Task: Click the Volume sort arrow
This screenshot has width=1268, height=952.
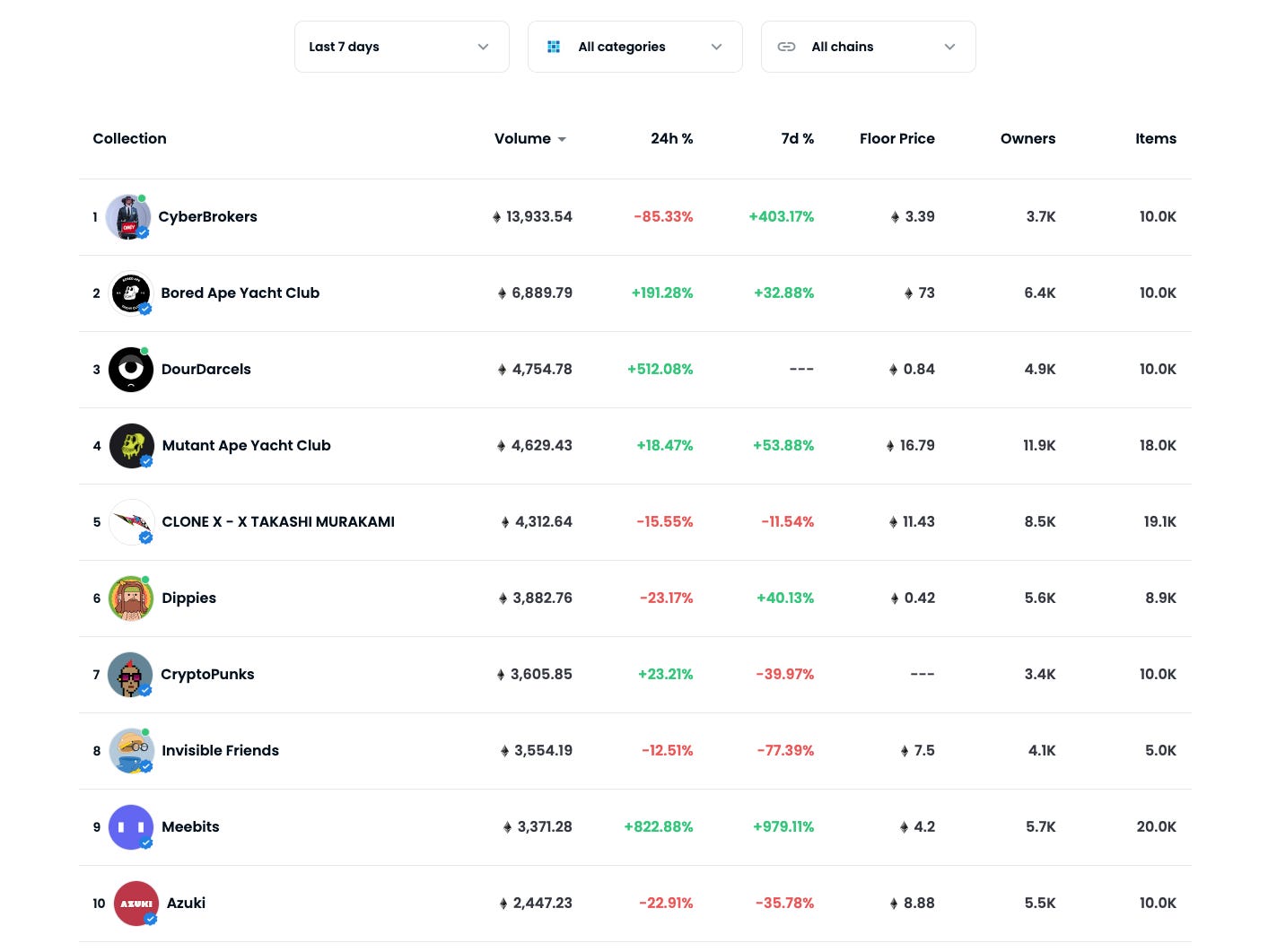Action: pos(562,139)
